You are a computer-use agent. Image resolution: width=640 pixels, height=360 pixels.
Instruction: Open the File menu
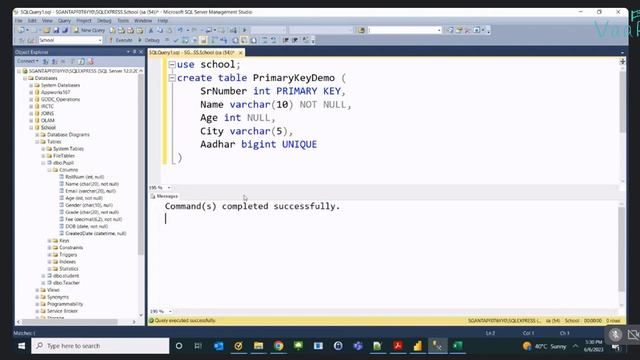(19, 20)
